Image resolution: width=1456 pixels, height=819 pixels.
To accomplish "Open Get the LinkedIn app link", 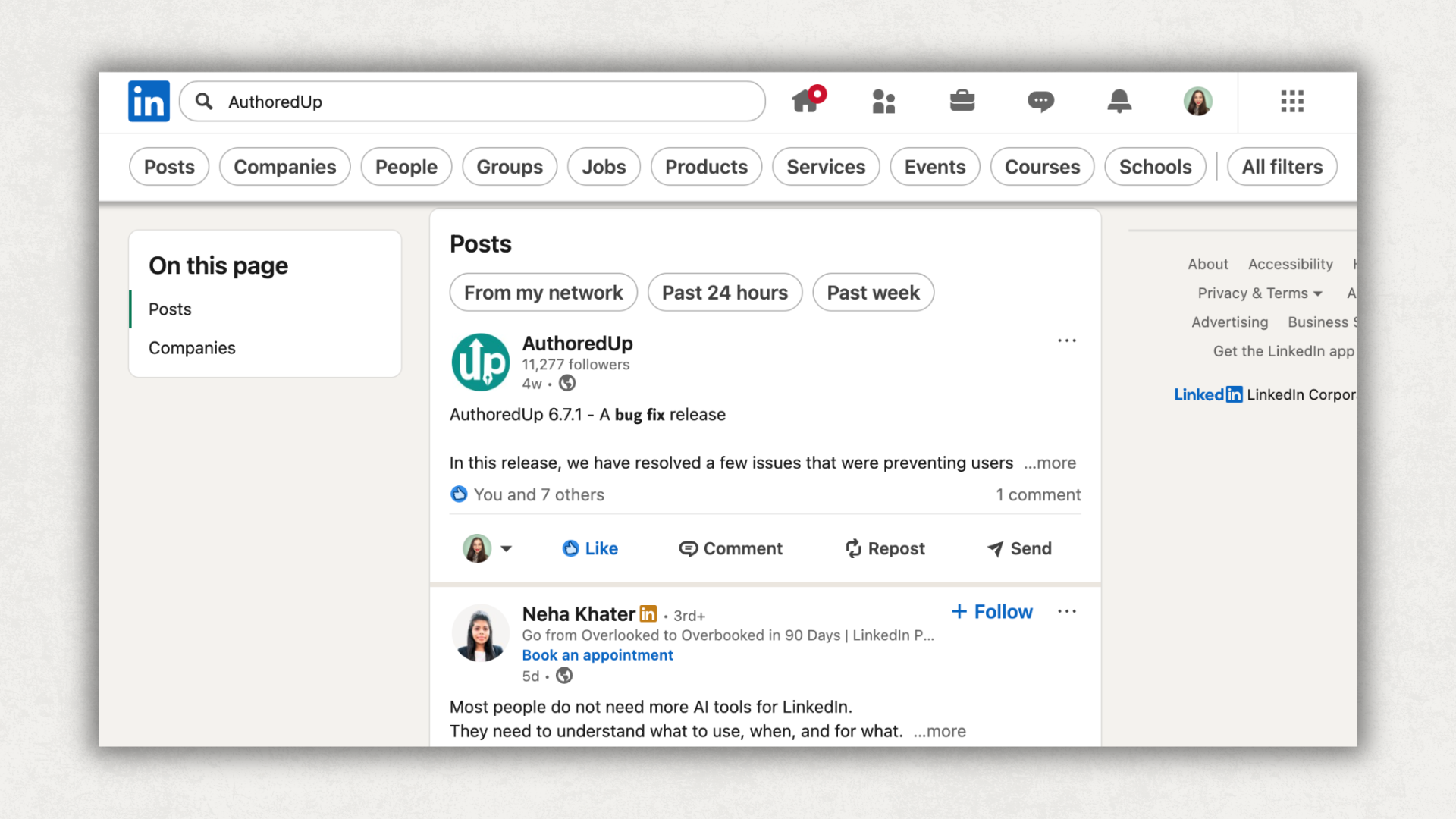I will click(x=1284, y=350).
